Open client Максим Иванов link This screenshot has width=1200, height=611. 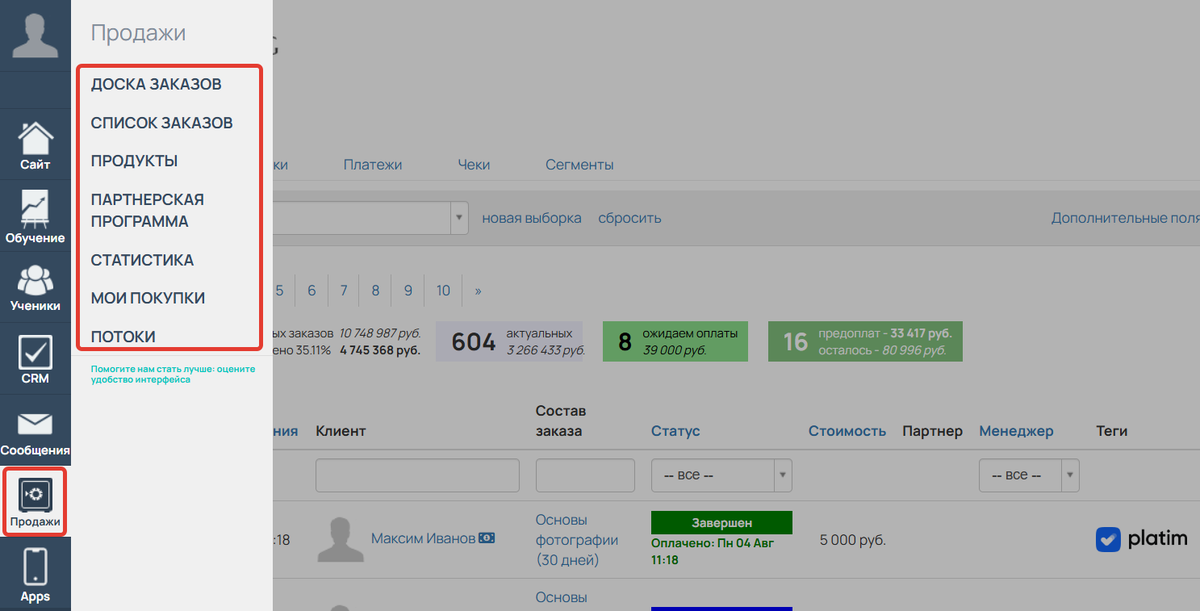coord(423,539)
